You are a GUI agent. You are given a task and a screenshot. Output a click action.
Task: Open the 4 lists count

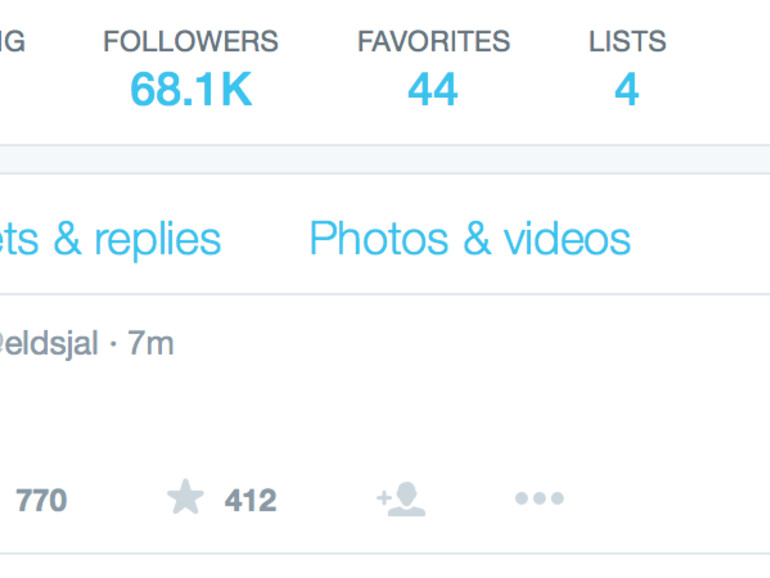[x=627, y=90]
